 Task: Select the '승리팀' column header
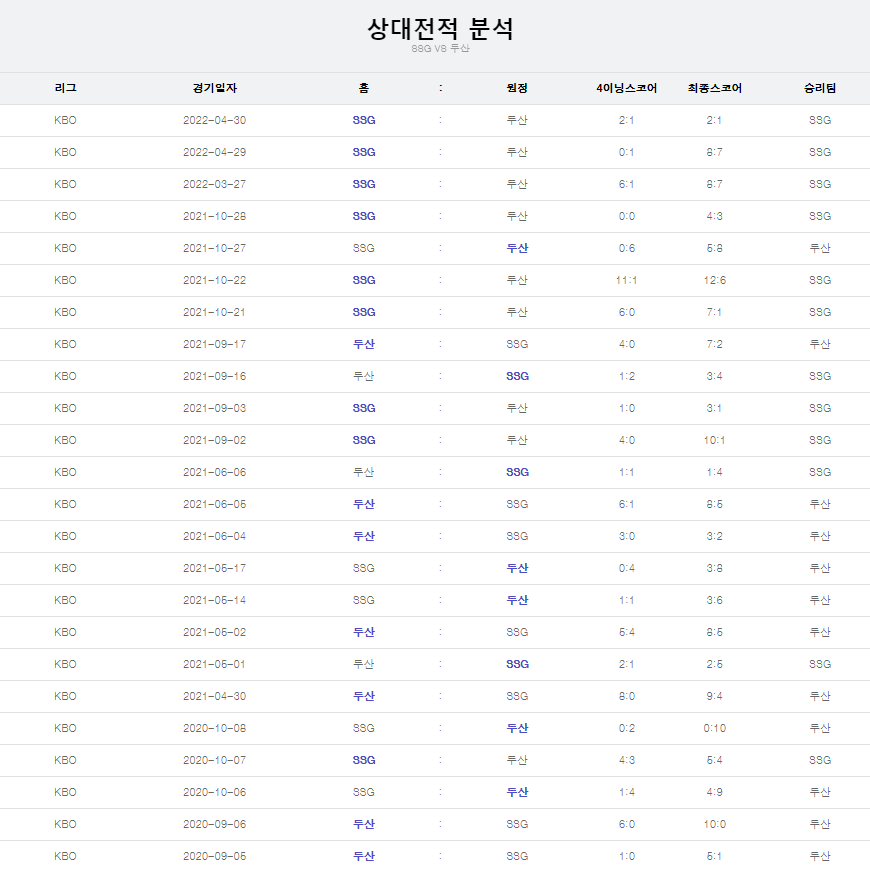click(x=820, y=88)
